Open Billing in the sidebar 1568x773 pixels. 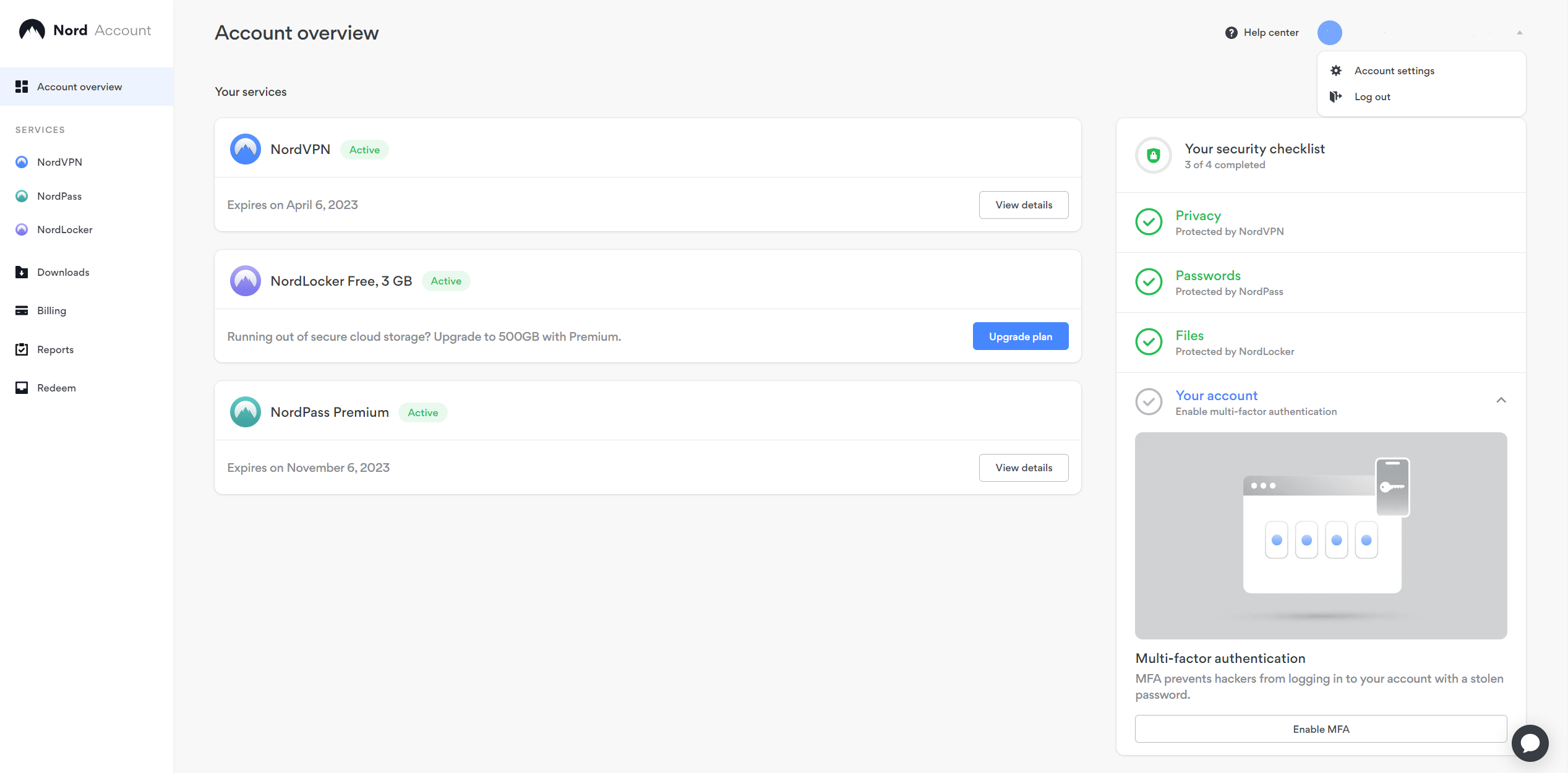(x=51, y=311)
